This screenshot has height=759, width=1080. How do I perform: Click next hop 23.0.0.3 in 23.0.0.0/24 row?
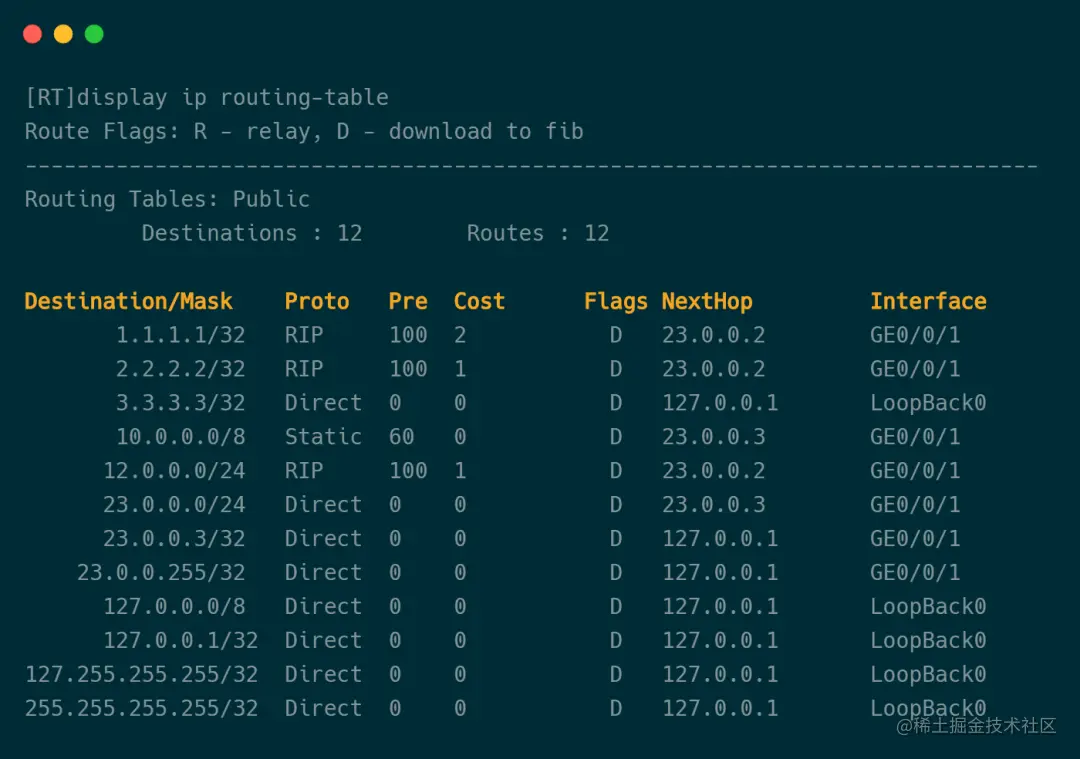714,504
